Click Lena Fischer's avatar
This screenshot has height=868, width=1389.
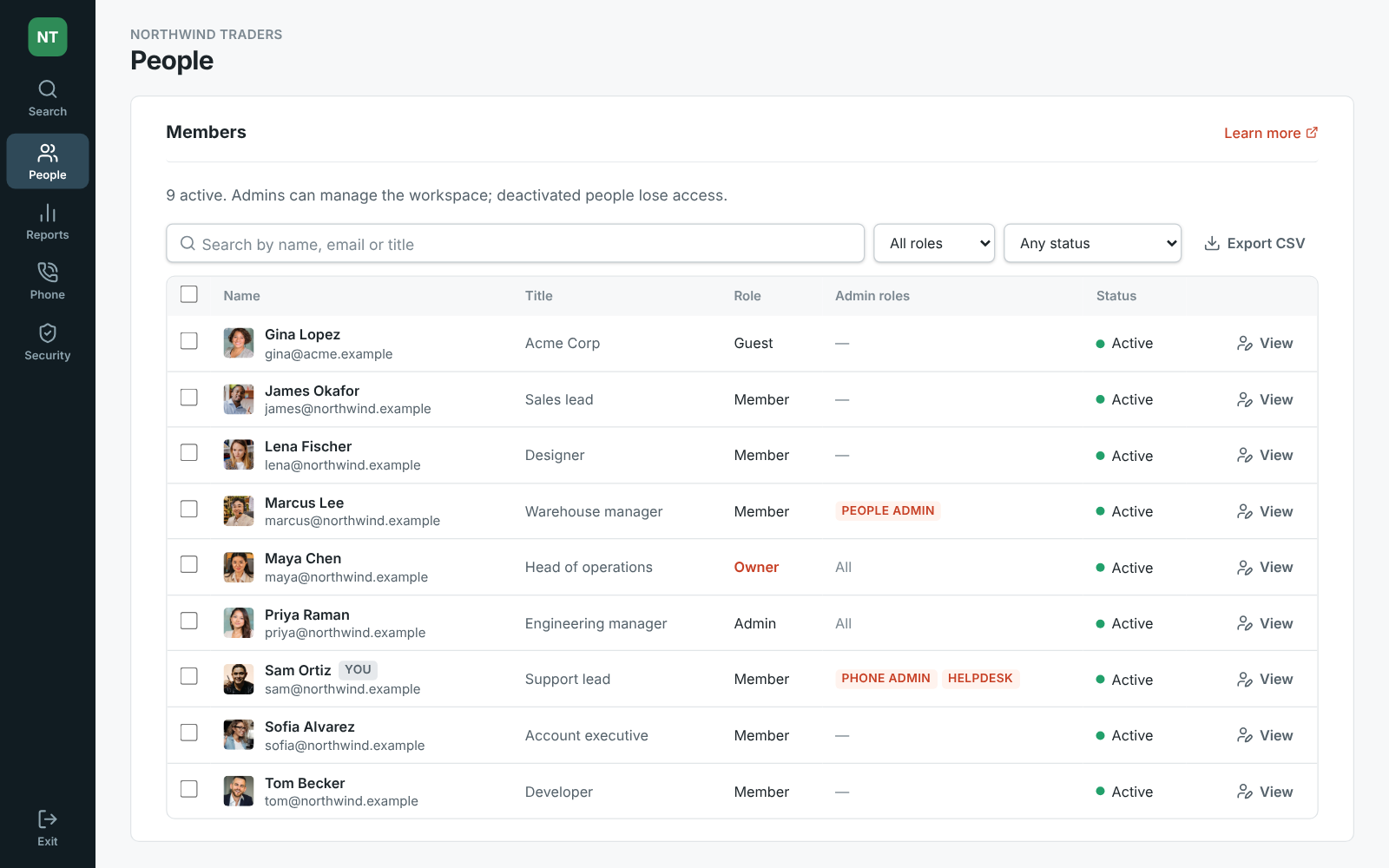tap(239, 456)
